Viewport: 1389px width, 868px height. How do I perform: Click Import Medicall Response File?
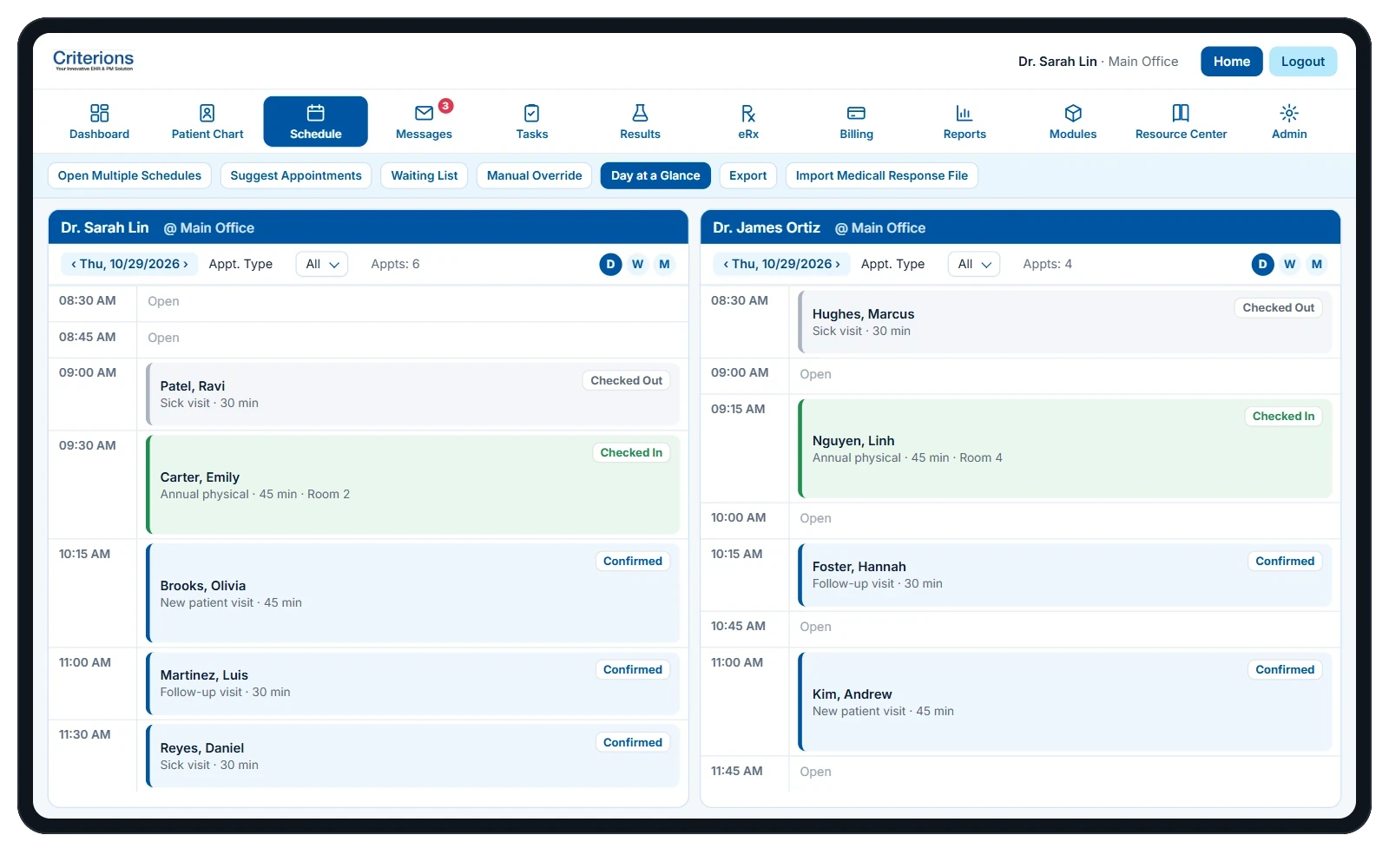tap(881, 176)
